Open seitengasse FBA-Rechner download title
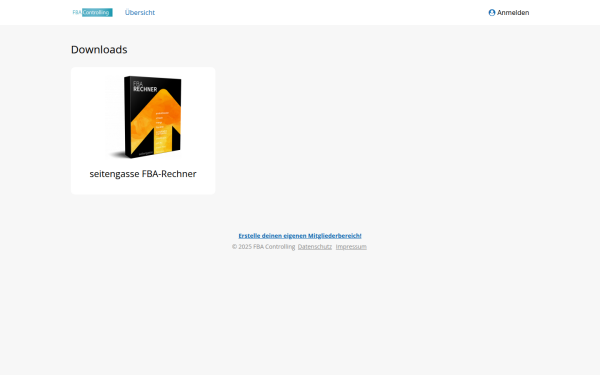This screenshot has width=600, height=375. tap(143, 174)
